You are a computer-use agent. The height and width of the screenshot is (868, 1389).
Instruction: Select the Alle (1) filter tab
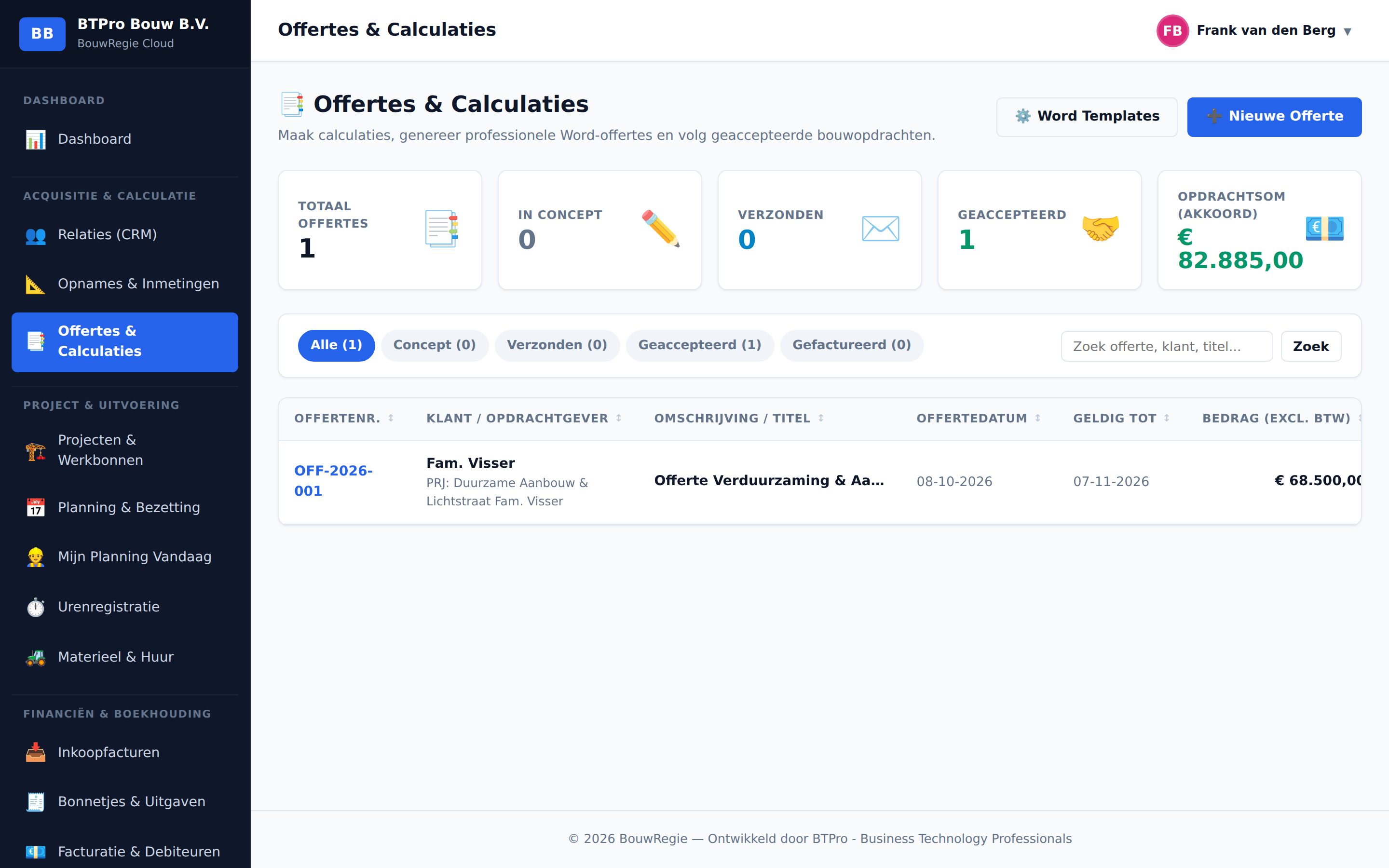click(336, 345)
